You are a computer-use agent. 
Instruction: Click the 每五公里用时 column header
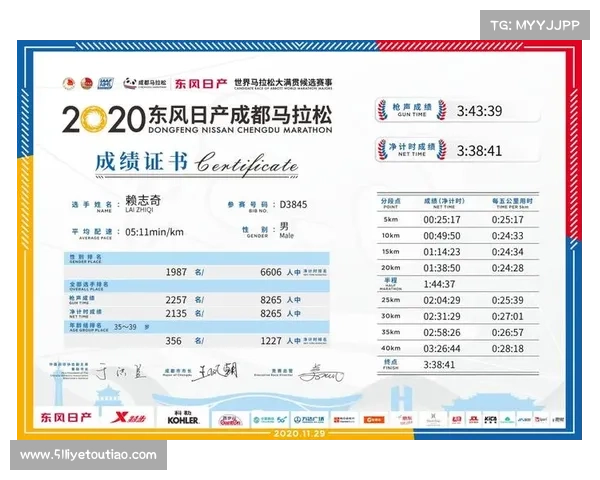(x=512, y=203)
